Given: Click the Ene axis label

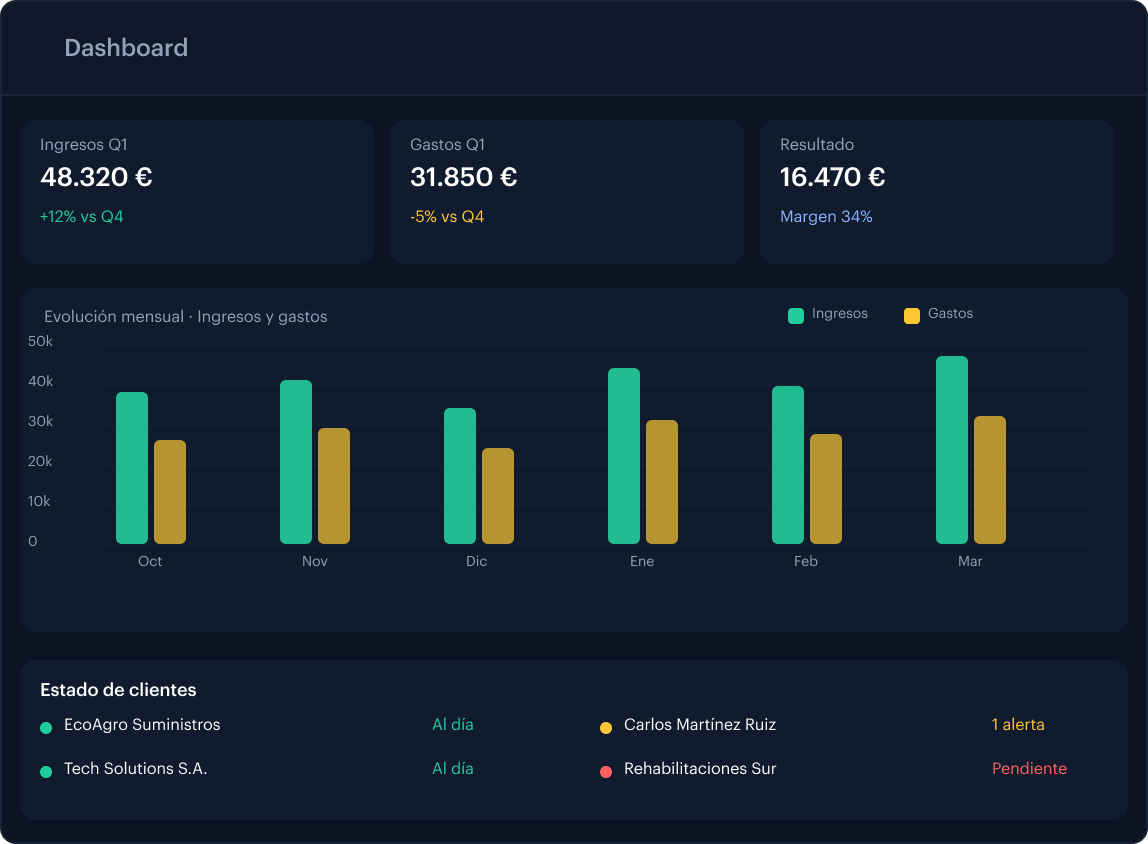Looking at the screenshot, I should [x=642, y=561].
